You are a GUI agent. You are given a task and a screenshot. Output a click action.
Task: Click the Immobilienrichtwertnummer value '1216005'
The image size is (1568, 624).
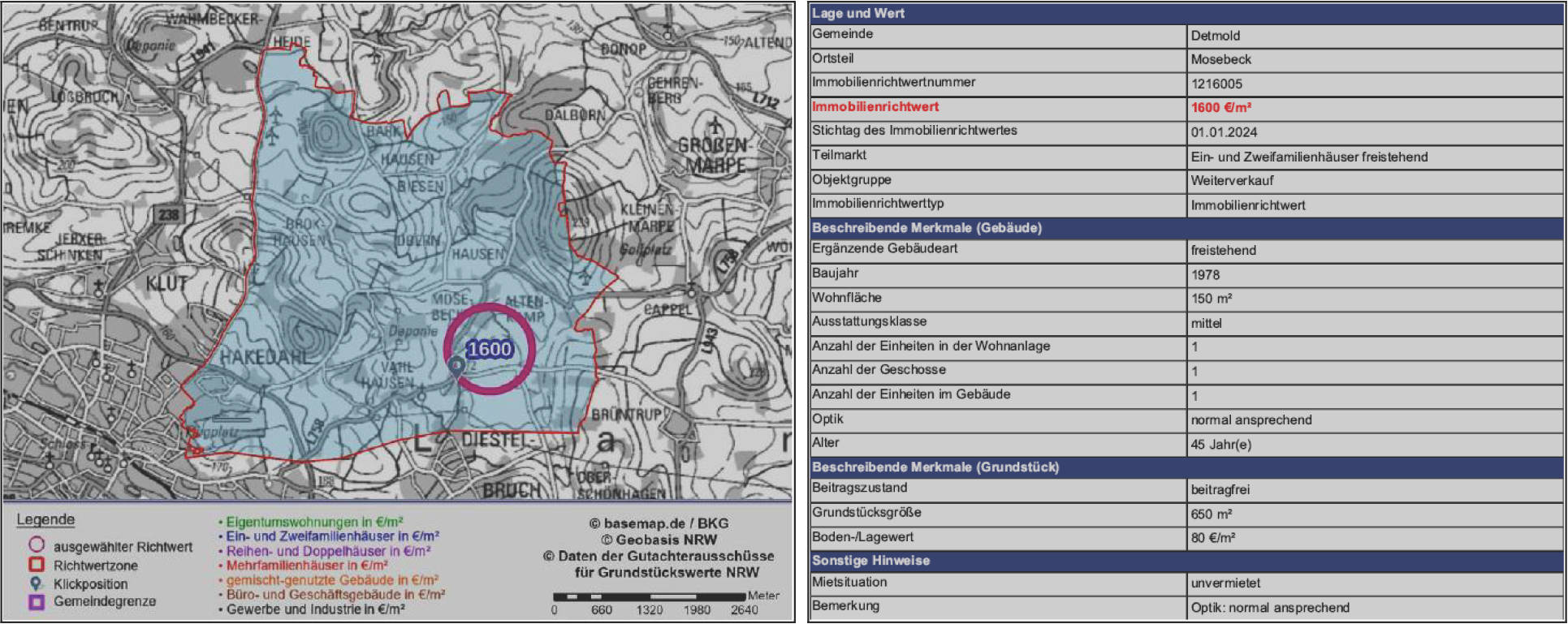[x=1216, y=84]
